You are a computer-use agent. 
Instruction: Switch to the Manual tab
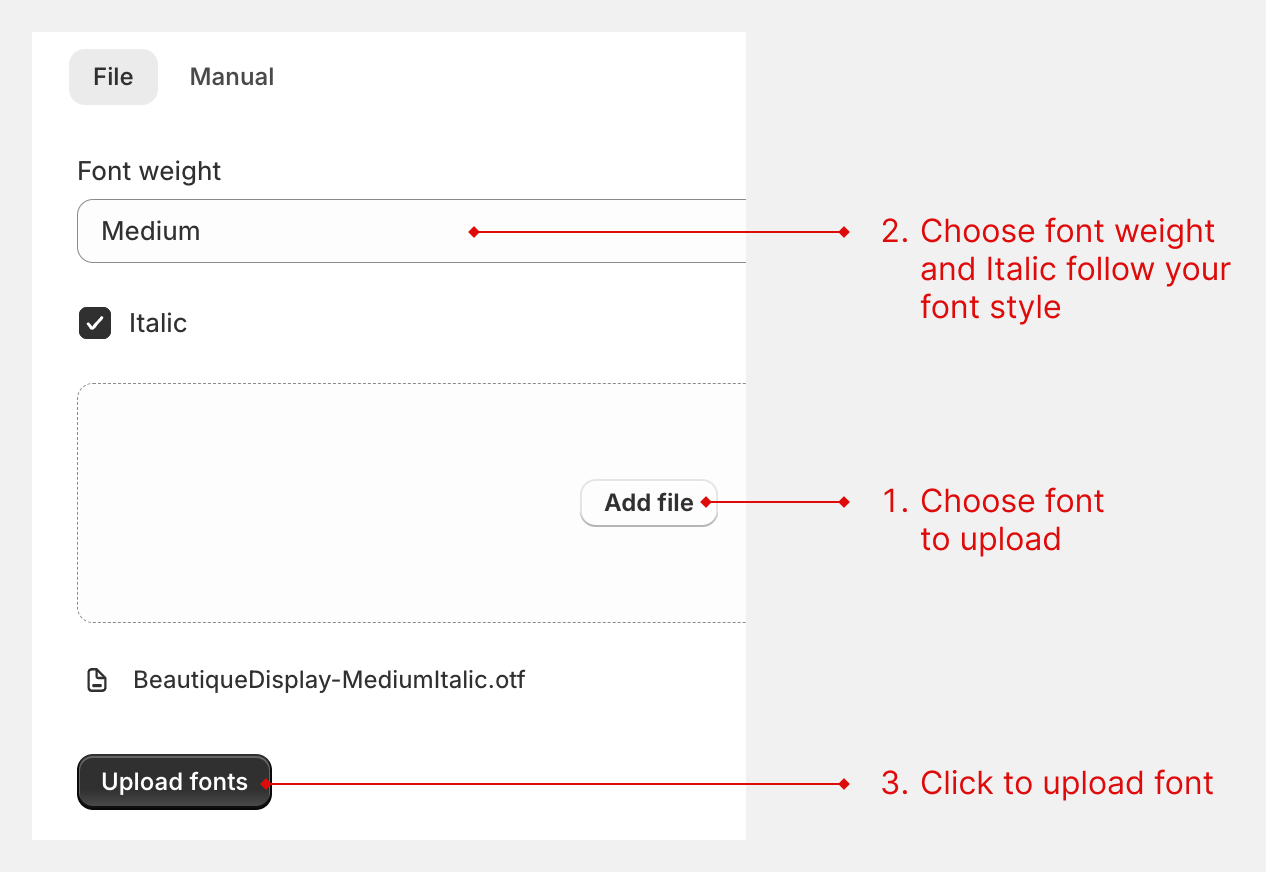coord(231,76)
